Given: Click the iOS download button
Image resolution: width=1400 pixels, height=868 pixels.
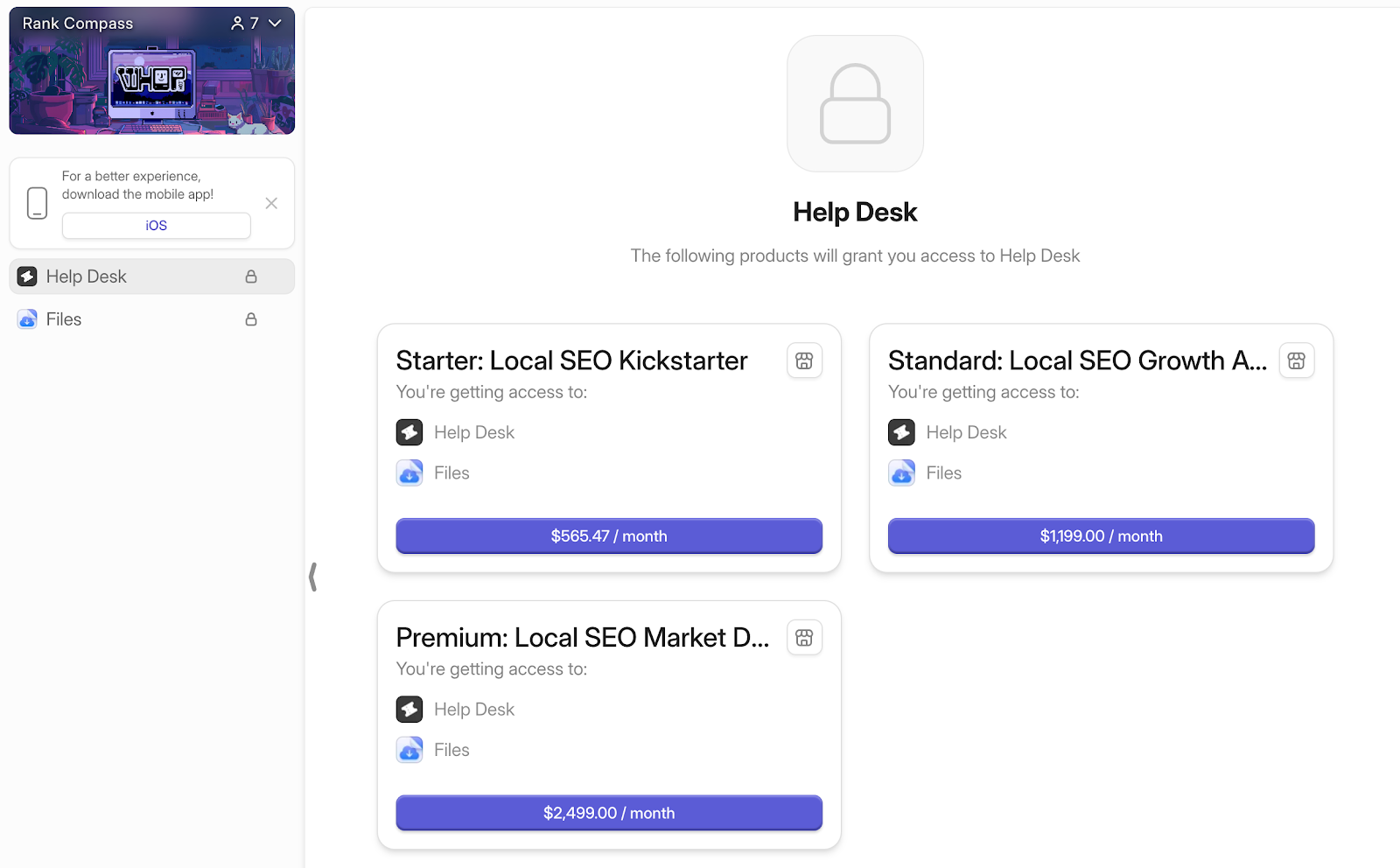Looking at the screenshot, I should [157, 226].
